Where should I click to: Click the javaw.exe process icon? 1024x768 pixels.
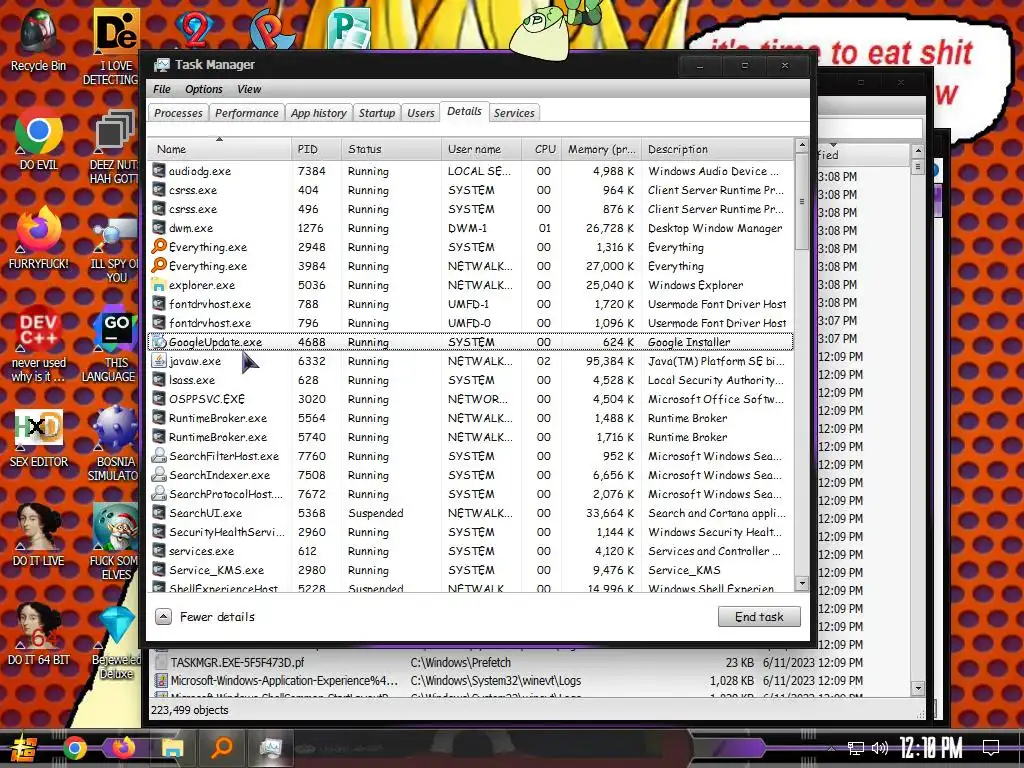[x=159, y=360]
